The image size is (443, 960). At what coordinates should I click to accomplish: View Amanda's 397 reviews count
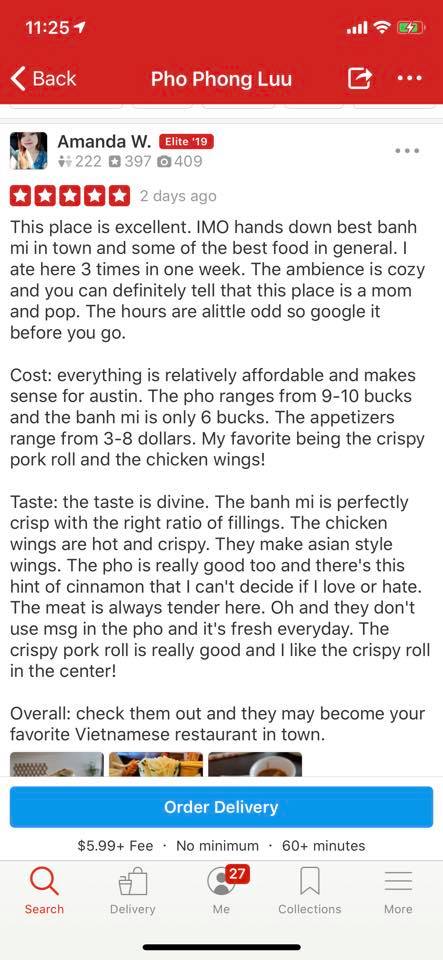tap(131, 162)
